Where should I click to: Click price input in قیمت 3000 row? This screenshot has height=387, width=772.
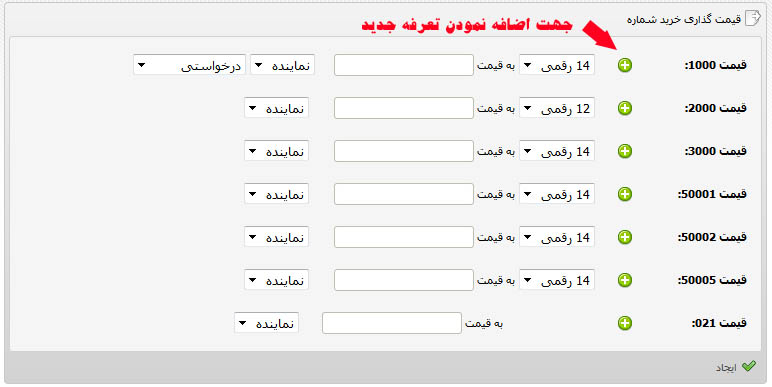(x=404, y=151)
